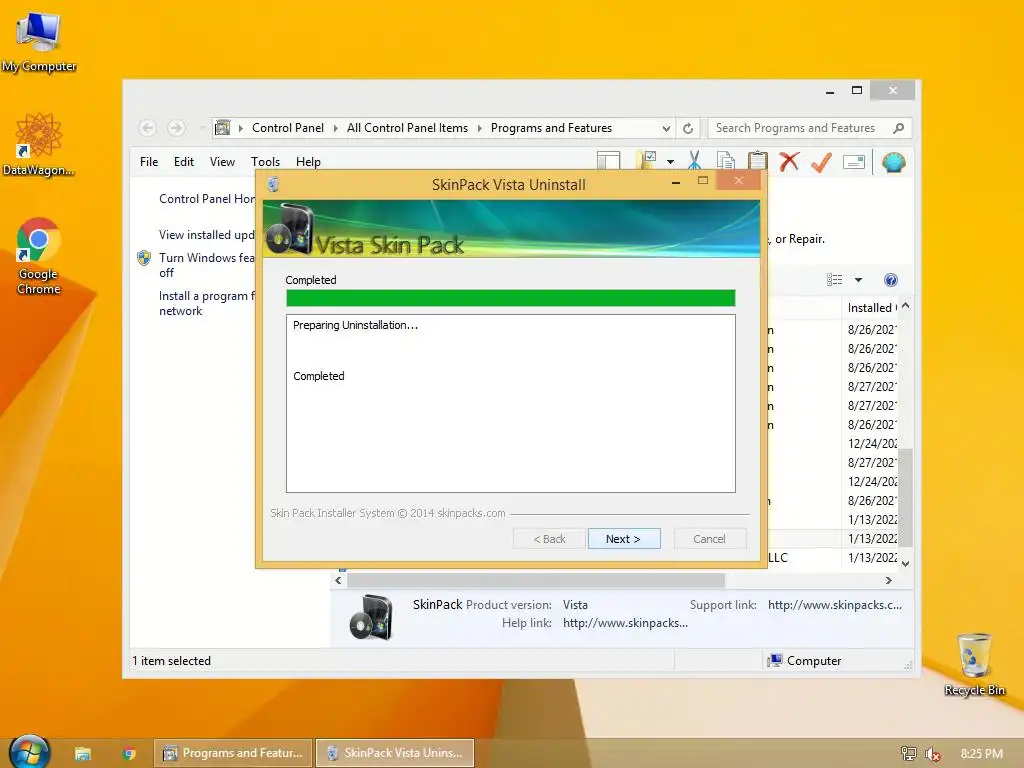This screenshot has height=768, width=1024.
Task: Click the Installed On column header
Action: pos(870,308)
